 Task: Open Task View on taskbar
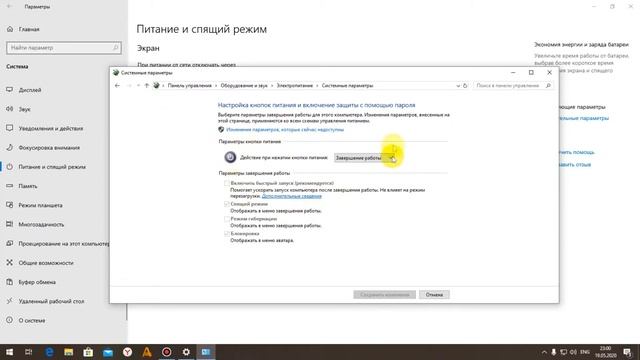pyautogui.click(x=29, y=352)
